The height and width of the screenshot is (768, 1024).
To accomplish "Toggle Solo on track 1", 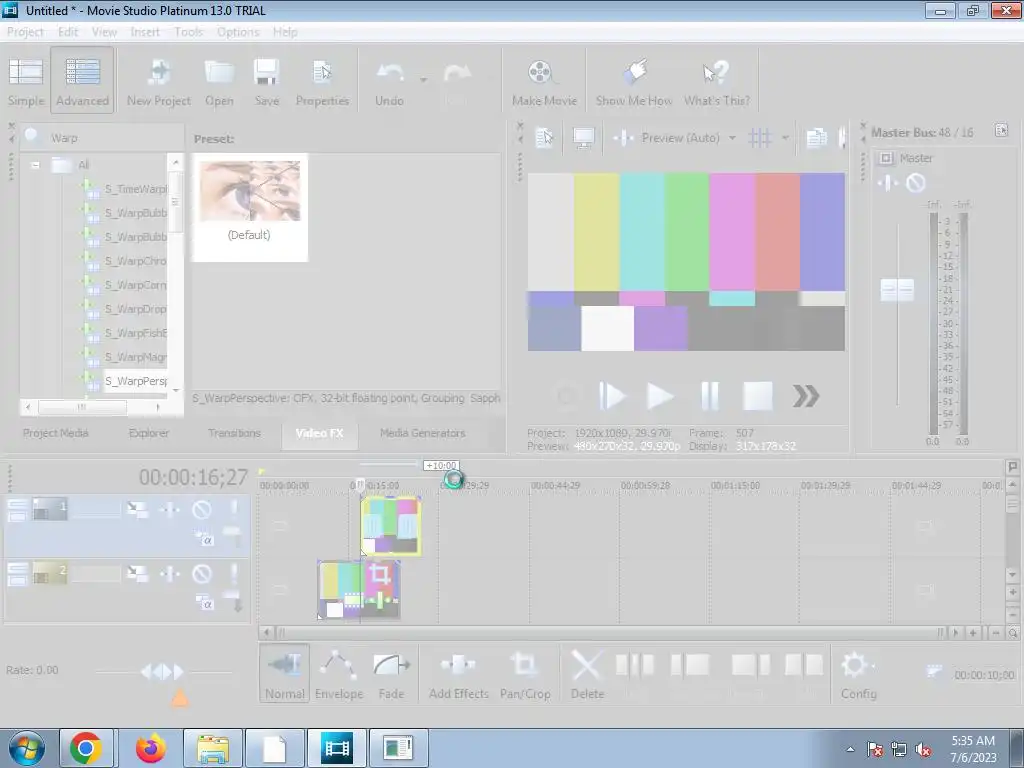I will (234, 508).
